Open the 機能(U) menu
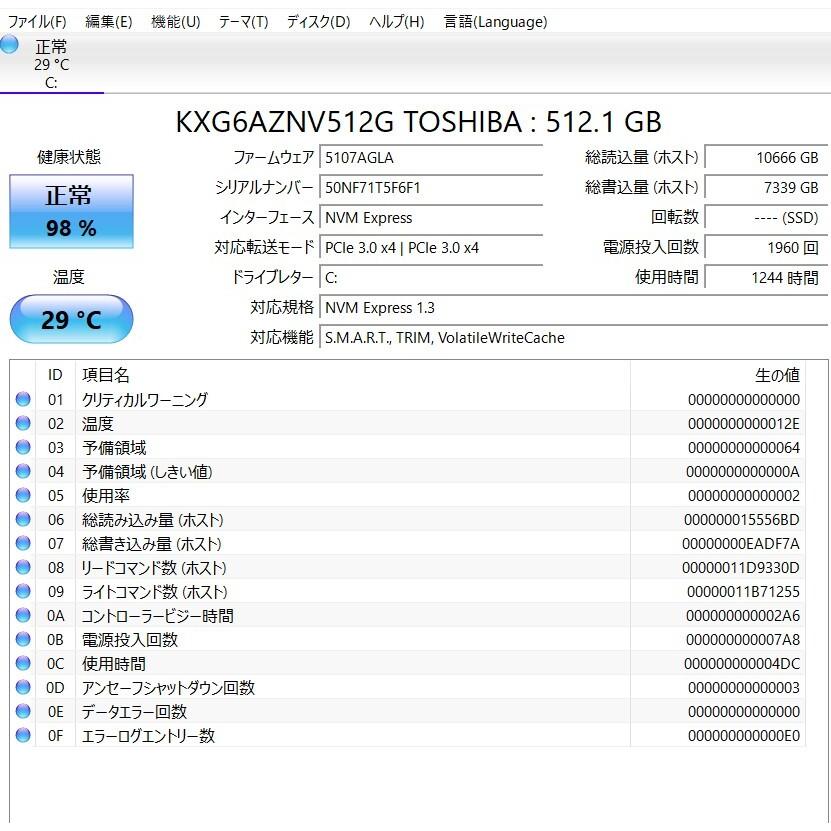The height and width of the screenshot is (831, 831). (x=175, y=22)
